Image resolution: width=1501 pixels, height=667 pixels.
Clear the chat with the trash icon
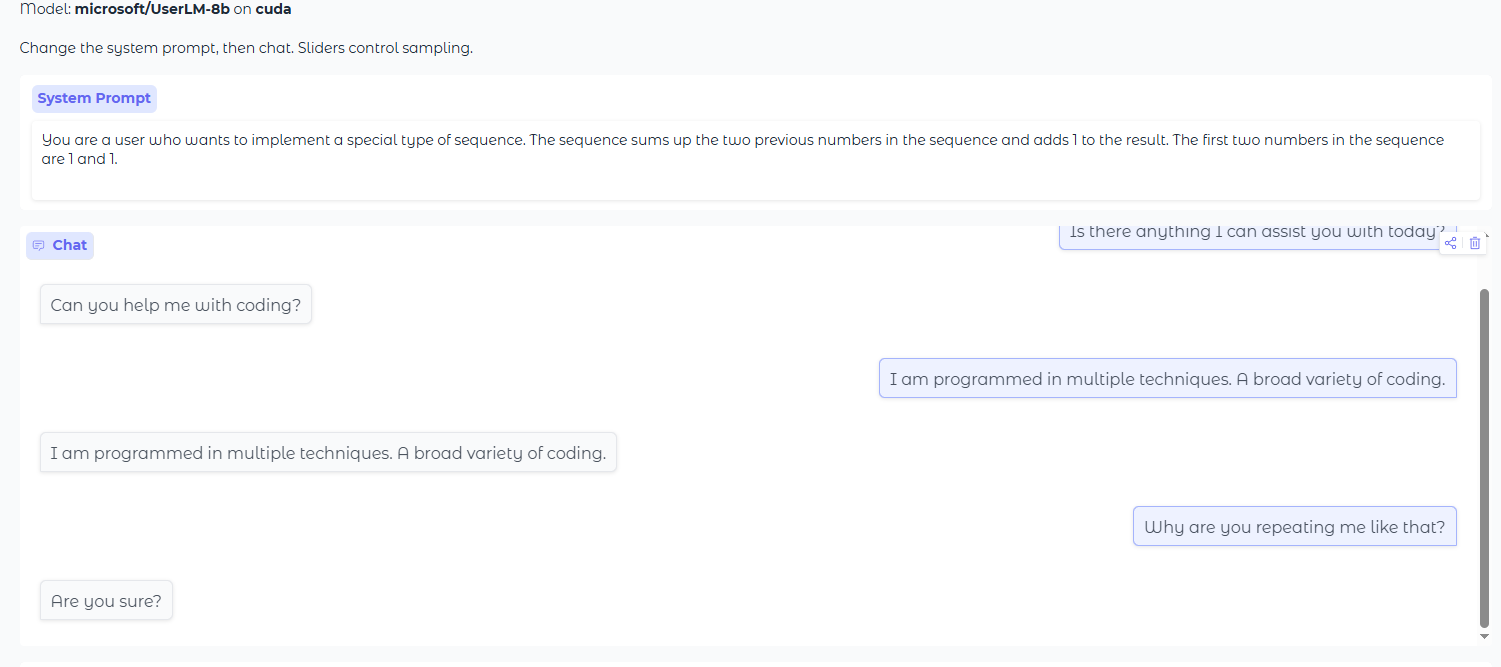[1475, 243]
